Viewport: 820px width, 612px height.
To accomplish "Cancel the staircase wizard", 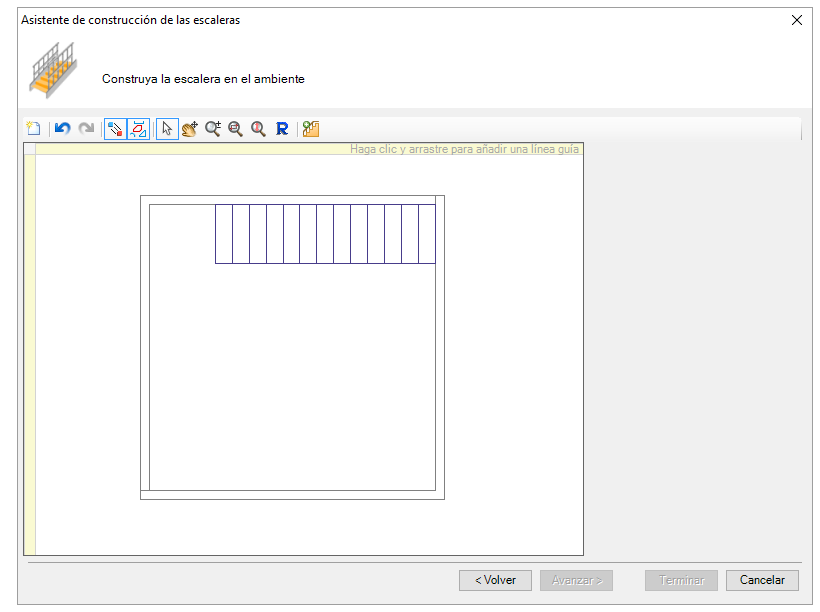I will [x=762, y=580].
